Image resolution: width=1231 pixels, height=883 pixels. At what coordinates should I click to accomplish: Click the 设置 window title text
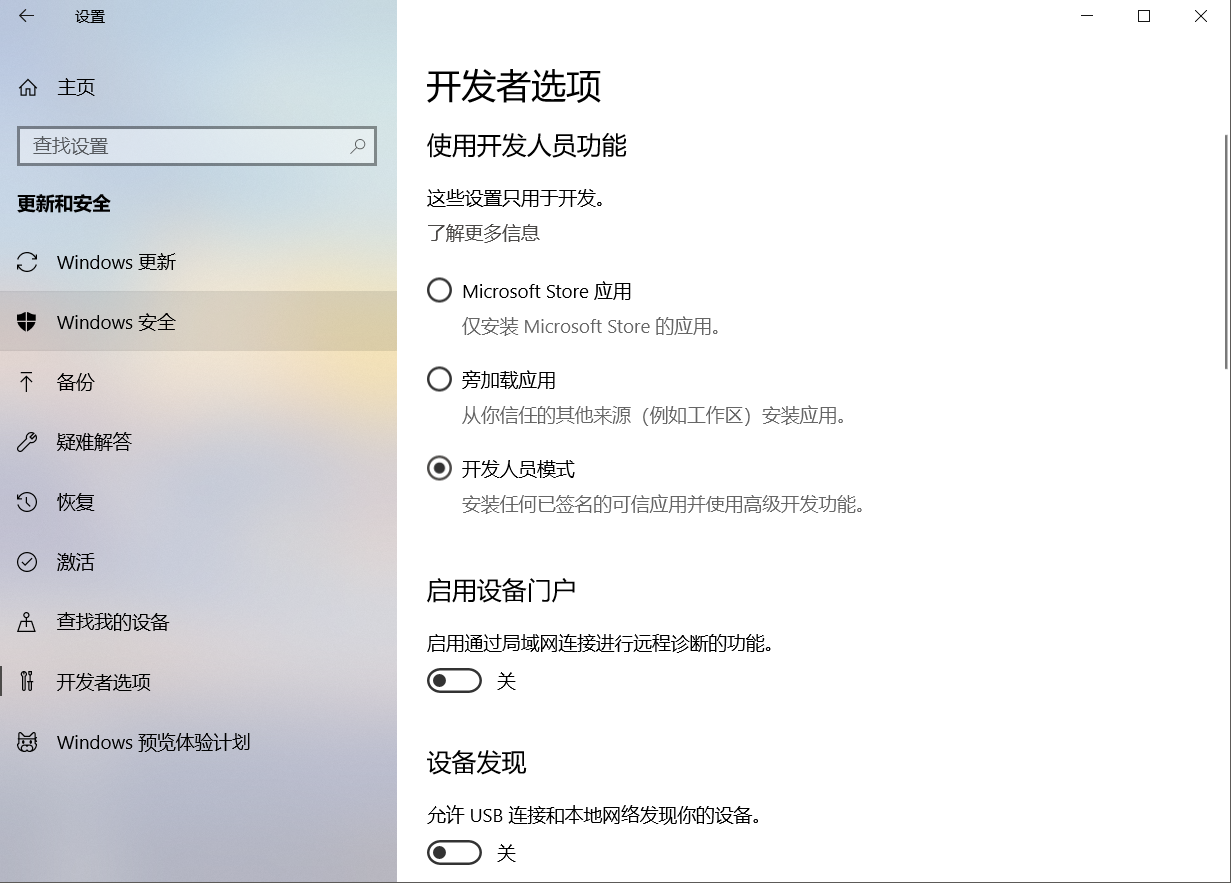pyautogui.click(x=90, y=17)
